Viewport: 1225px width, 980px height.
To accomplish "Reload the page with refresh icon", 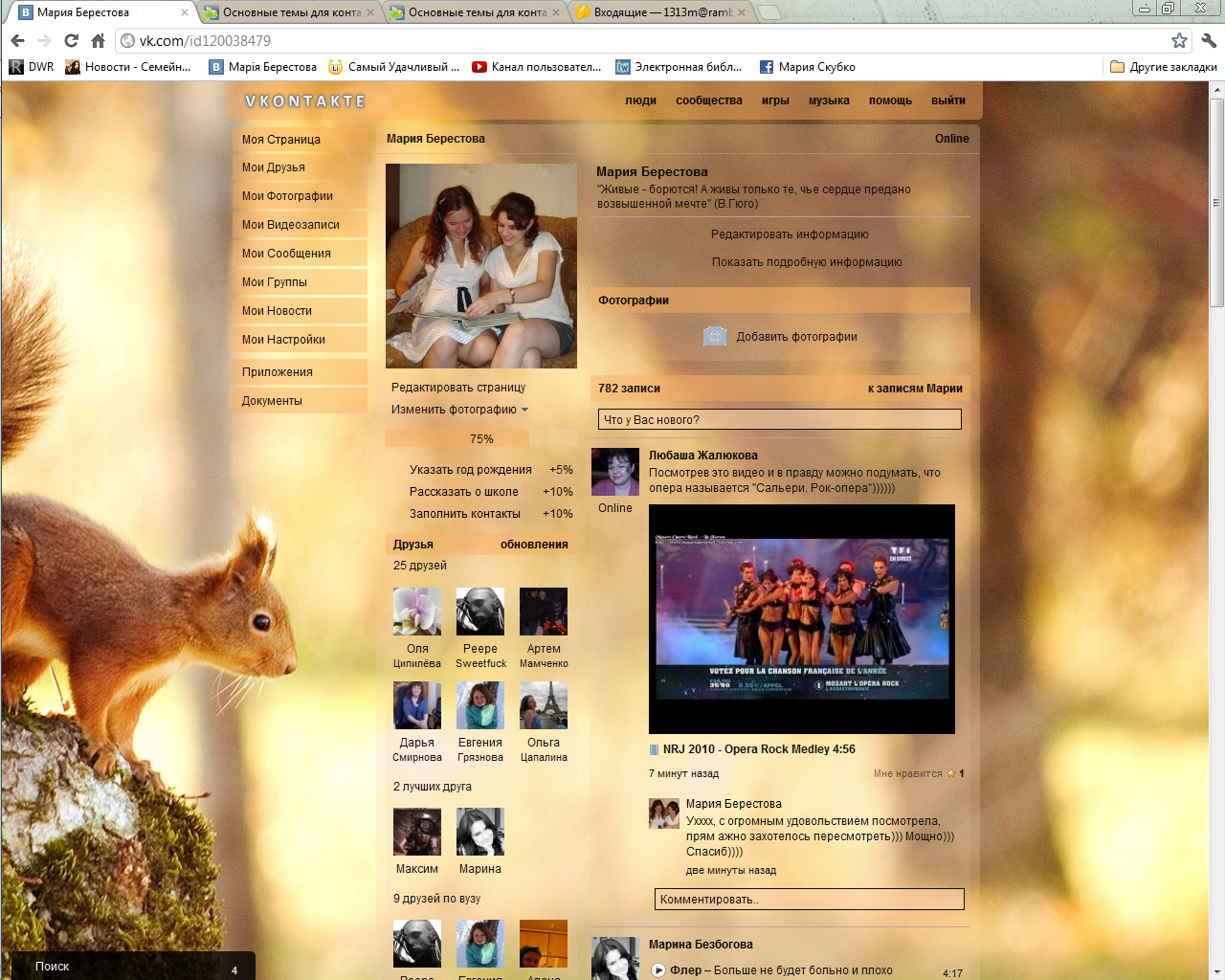I will coord(71,40).
